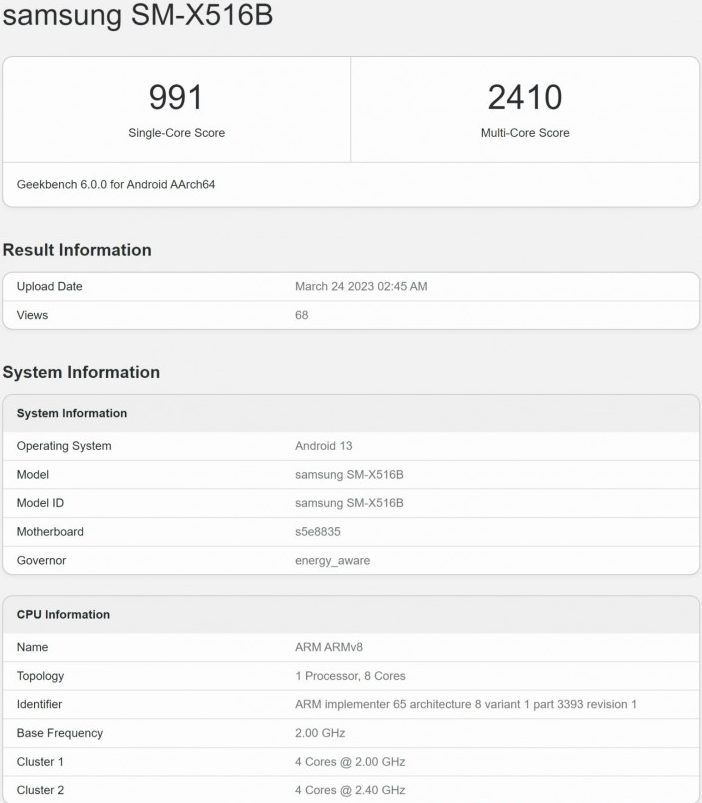Click the 'Cluster 2' row label

click(x=40, y=790)
